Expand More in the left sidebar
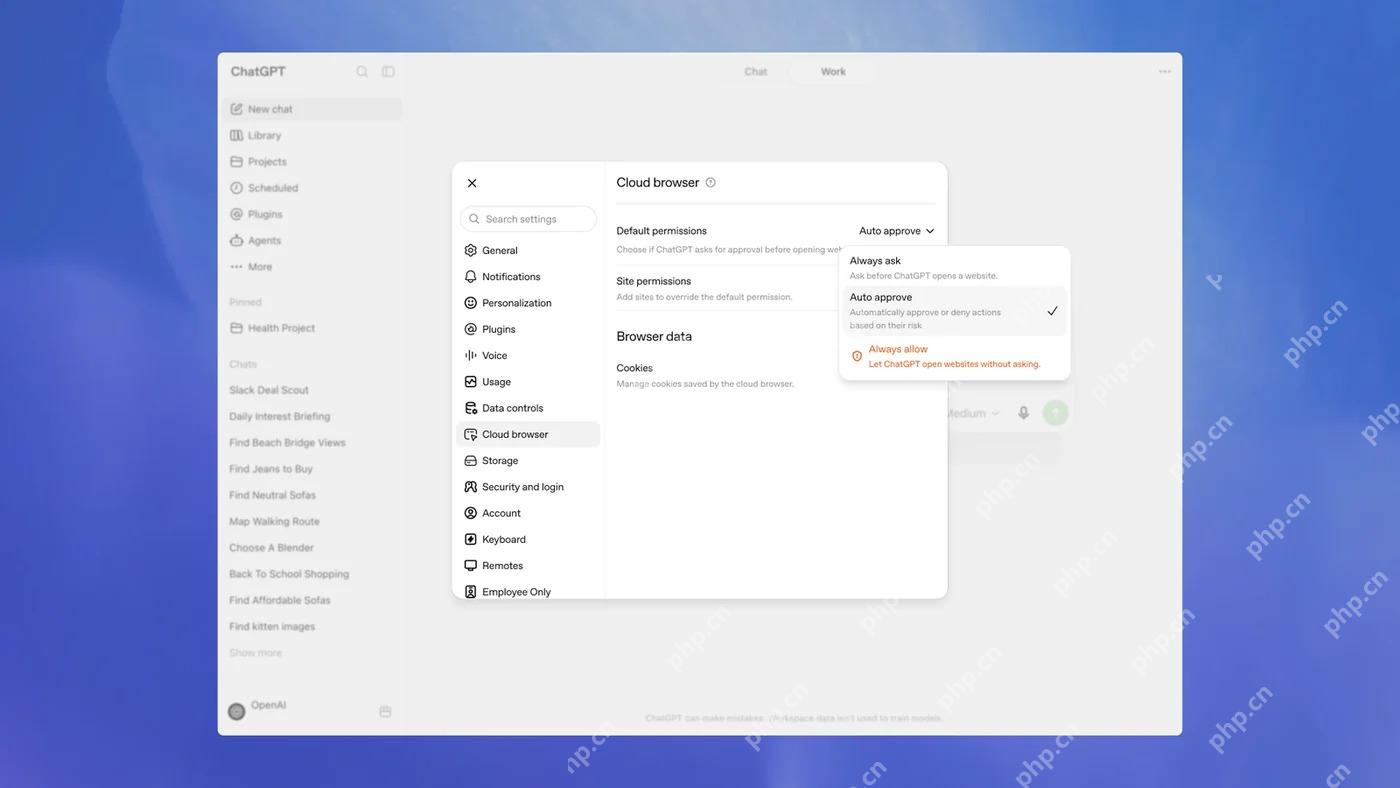This screenshot has height=788, width=1400. click(312, 267)
